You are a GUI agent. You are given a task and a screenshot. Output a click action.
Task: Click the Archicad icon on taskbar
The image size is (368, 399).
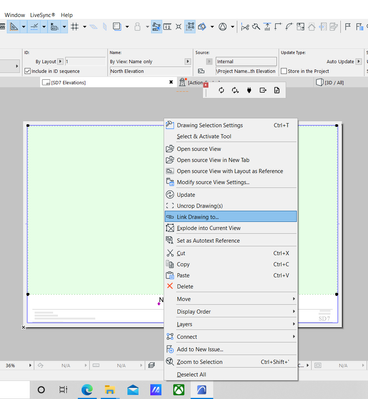[202, 389]
